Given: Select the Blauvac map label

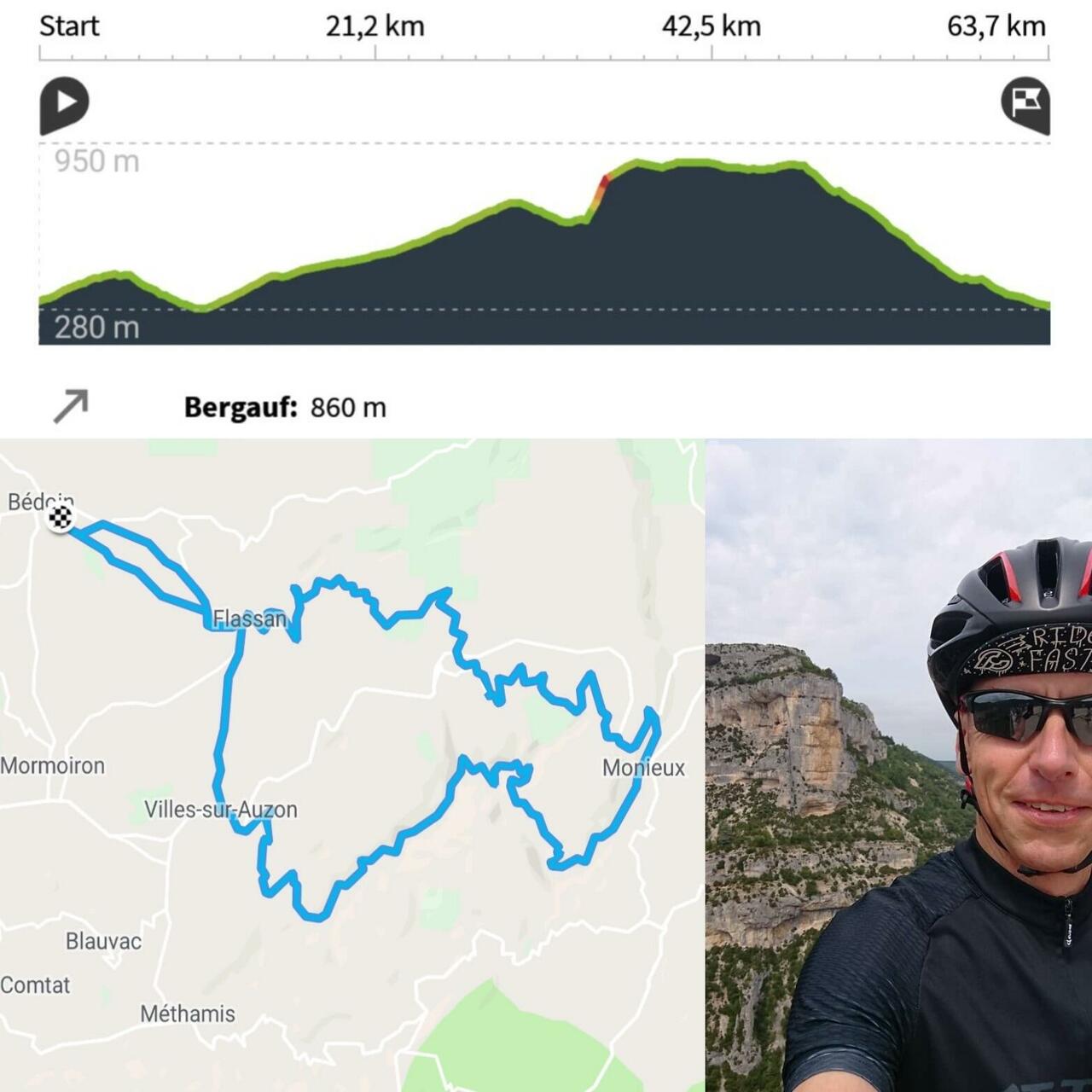Looking at the screenshot, I should (103, 941).
